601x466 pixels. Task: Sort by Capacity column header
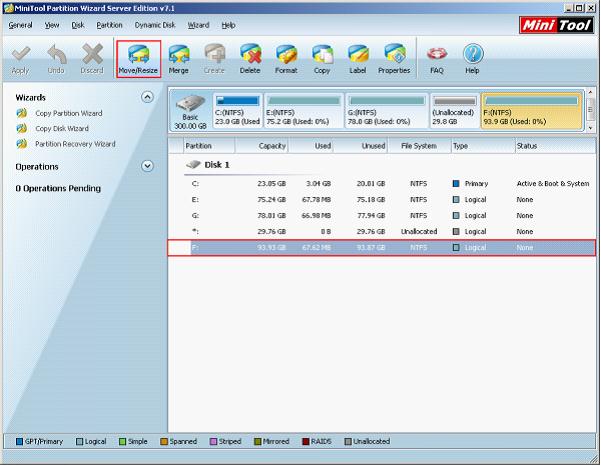tap(262, 146)
